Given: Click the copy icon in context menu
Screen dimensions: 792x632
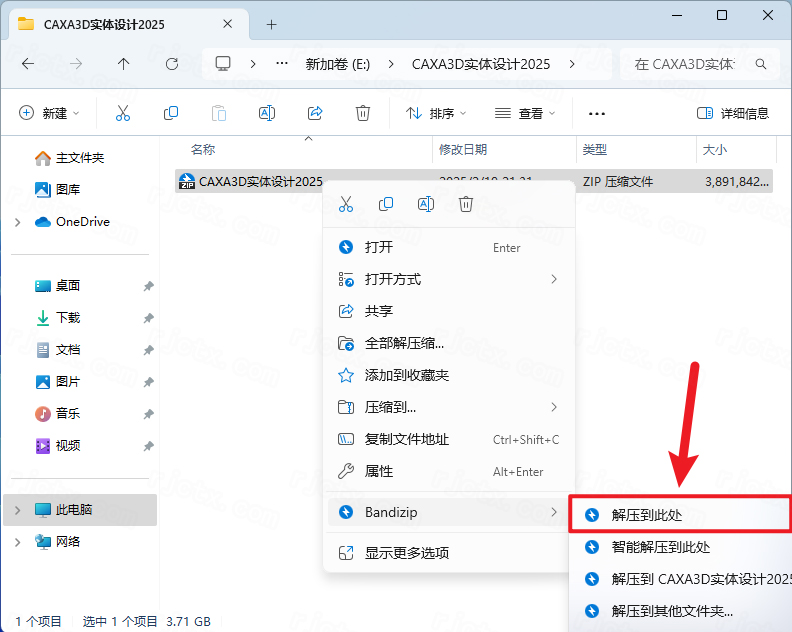Looking at the screenshot, I should (x=386, y=204).
